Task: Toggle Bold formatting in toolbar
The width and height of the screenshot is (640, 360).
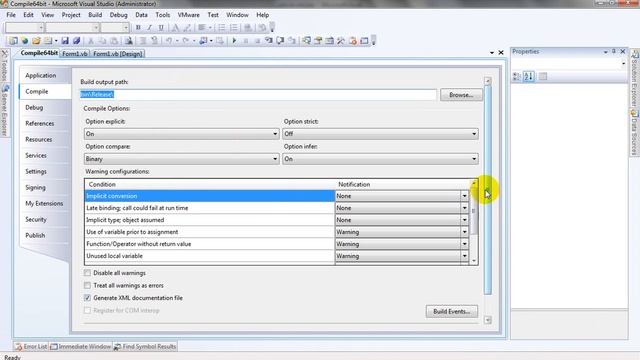Action: tap(138, 28)
